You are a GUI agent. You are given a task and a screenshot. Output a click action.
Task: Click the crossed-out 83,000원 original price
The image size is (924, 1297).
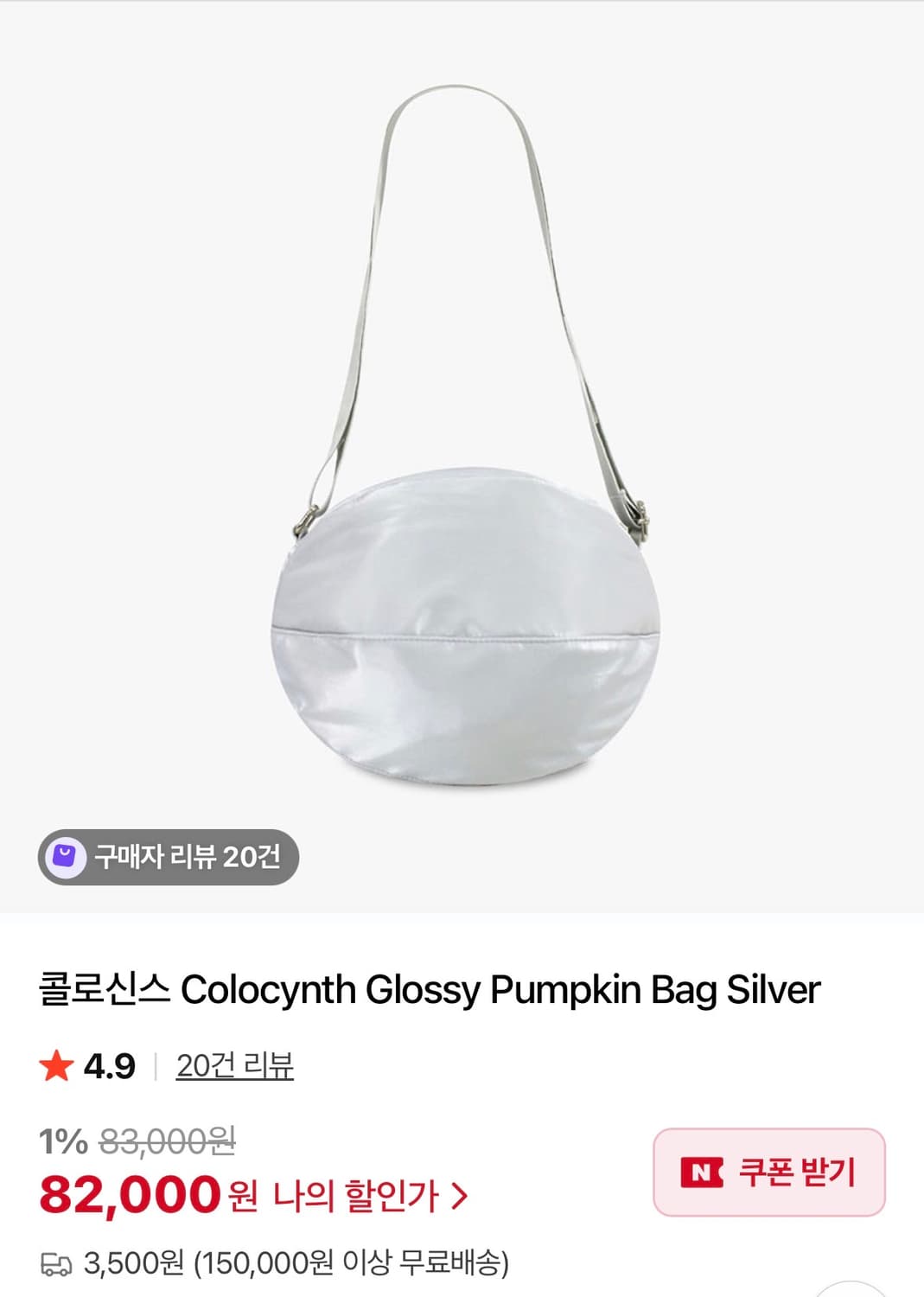click(x=168, y=1141)
